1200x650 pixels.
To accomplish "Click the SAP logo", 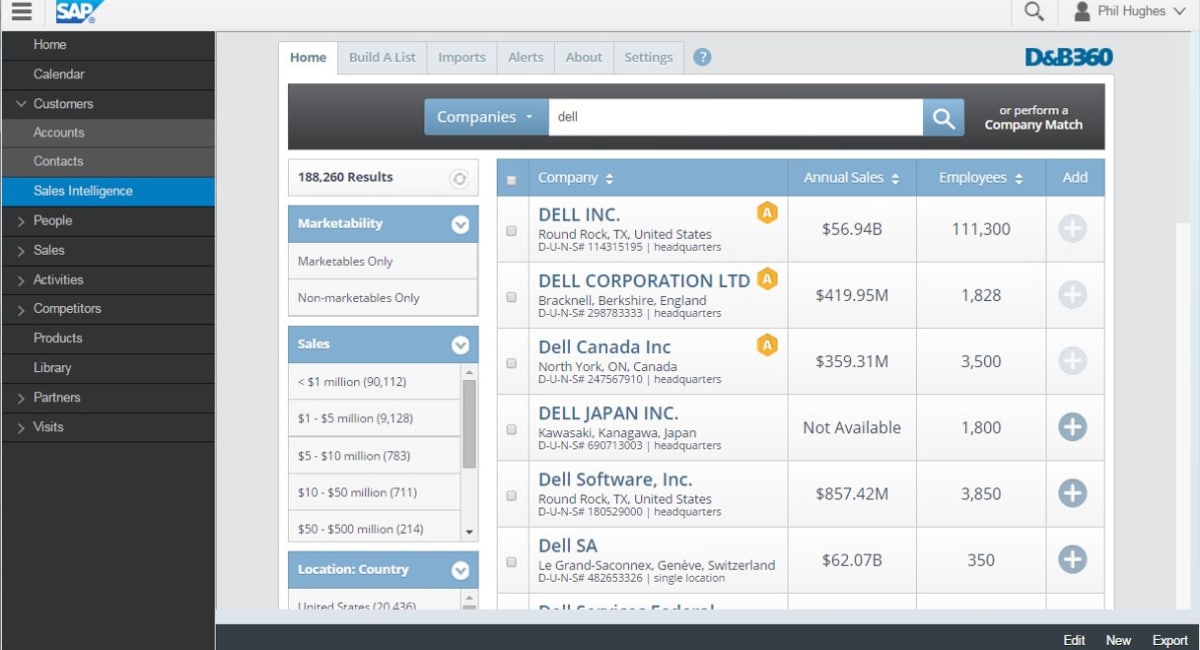I will [79, 12].
